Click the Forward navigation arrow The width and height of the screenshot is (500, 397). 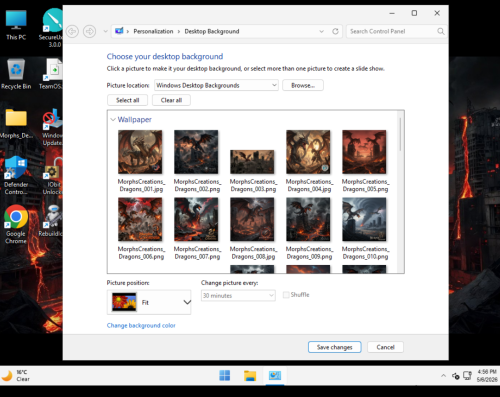tap(89, 31)
